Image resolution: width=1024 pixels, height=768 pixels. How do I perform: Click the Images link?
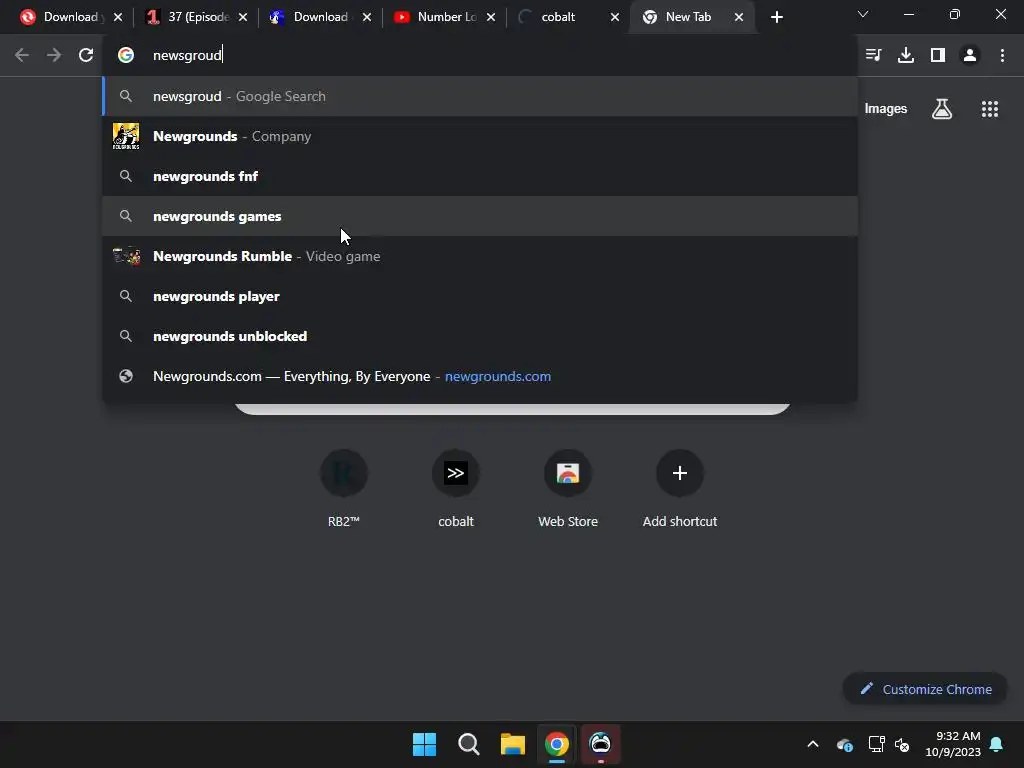tap(886, 109)
